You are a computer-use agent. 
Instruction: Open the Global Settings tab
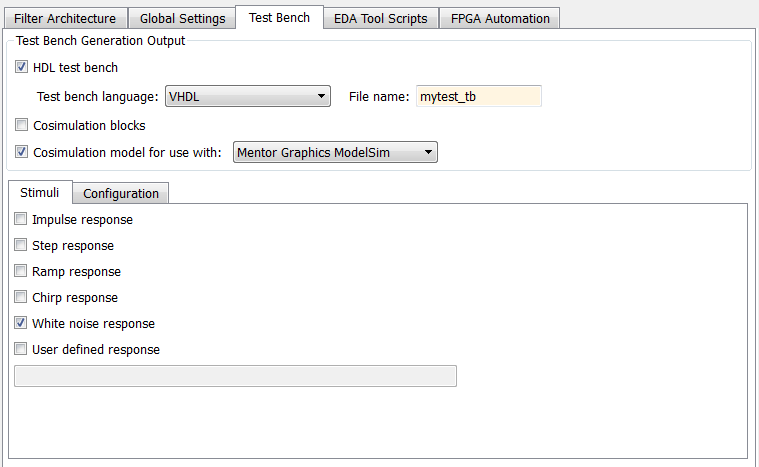pos(182,18)
